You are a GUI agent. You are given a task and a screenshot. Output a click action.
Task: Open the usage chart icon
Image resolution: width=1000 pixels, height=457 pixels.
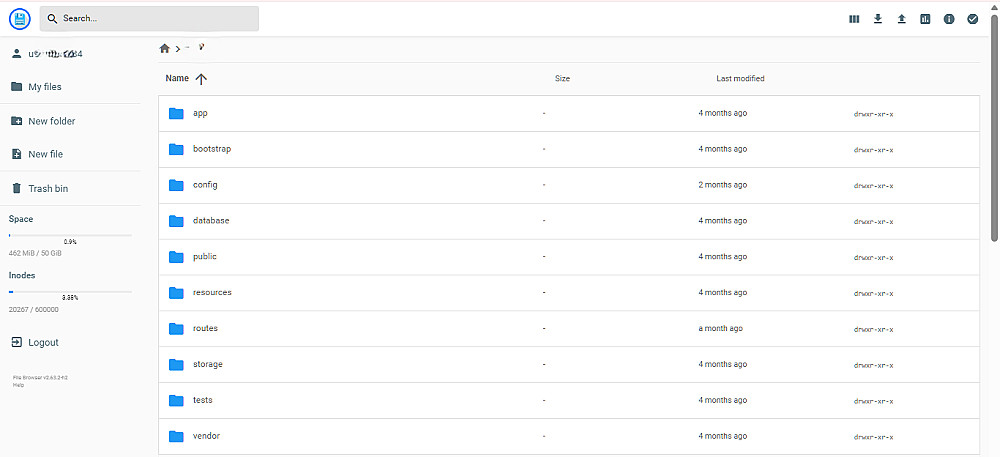pos(925,19)
